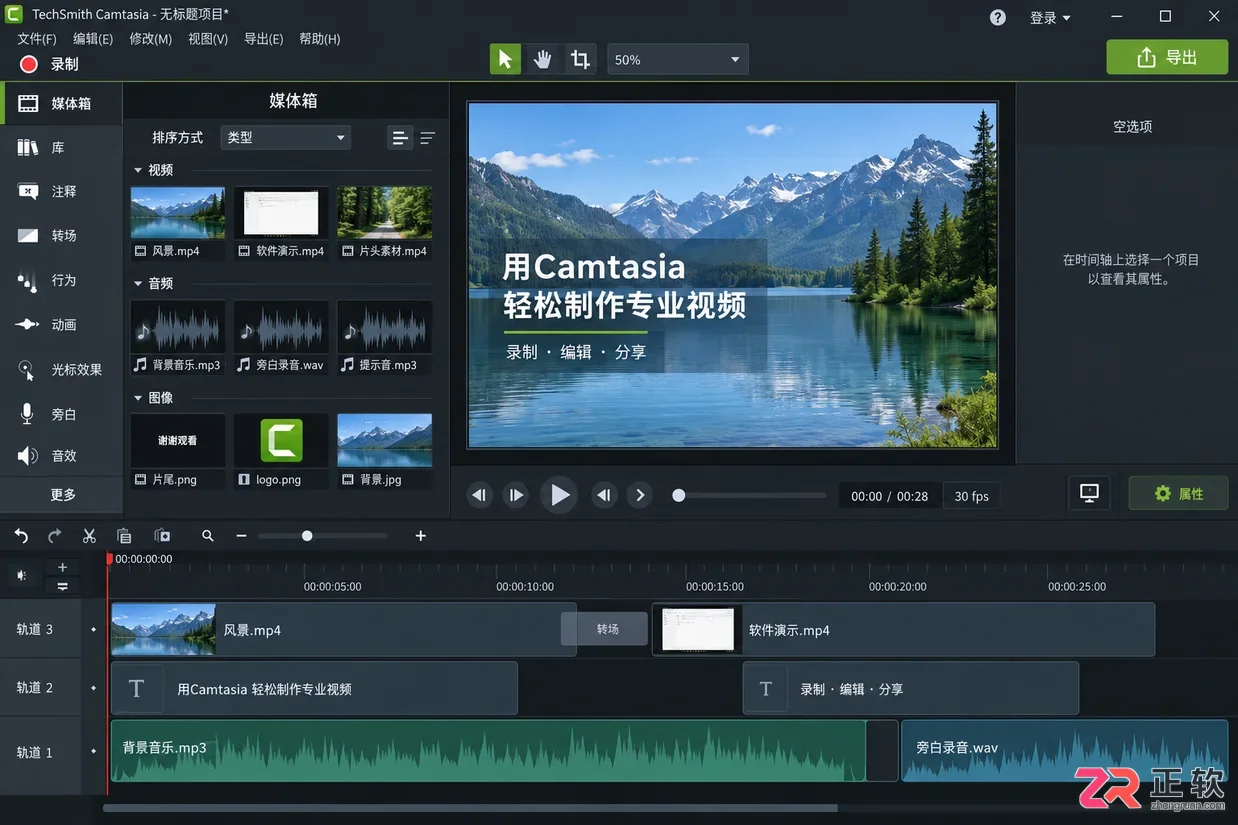This screenshot has height=825, width=1238.
Task: Start recording with the 录制 button
Action: (50, 64)
